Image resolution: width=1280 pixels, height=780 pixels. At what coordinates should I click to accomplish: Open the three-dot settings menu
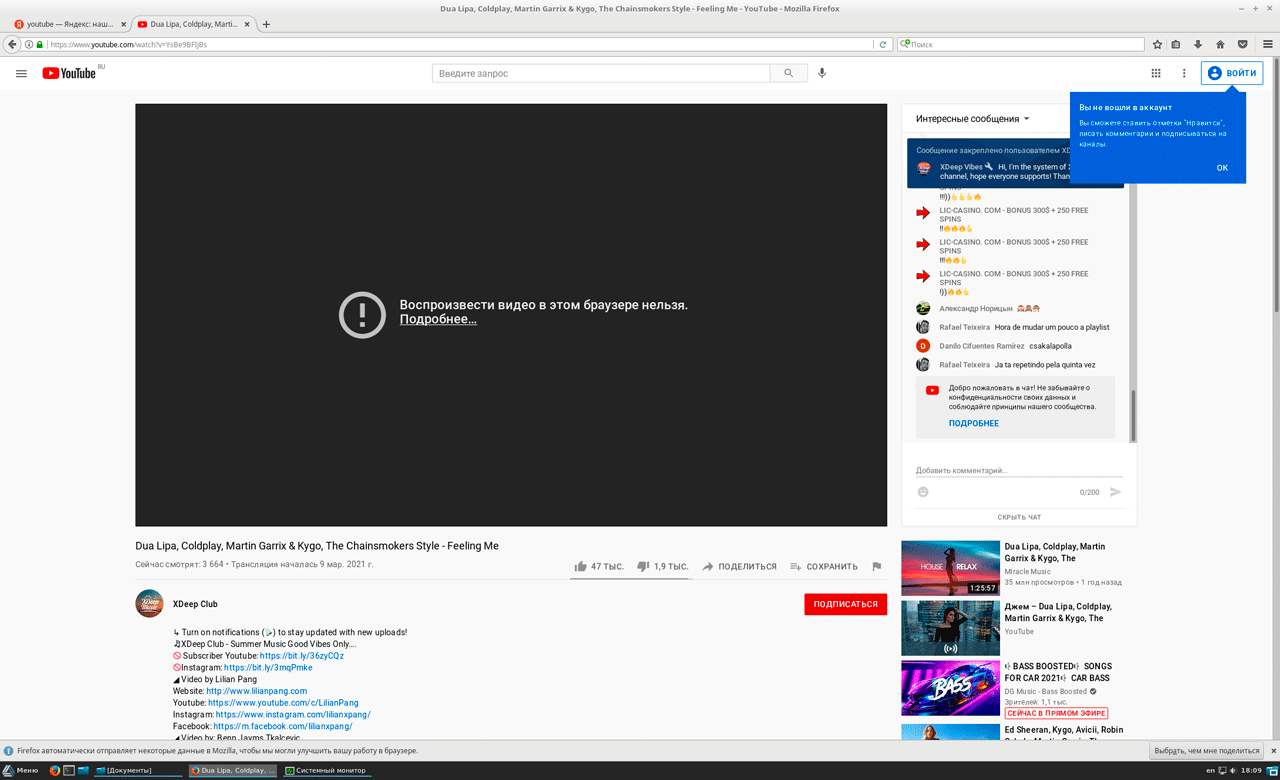pyautogui.click(x=1184, y=73)
